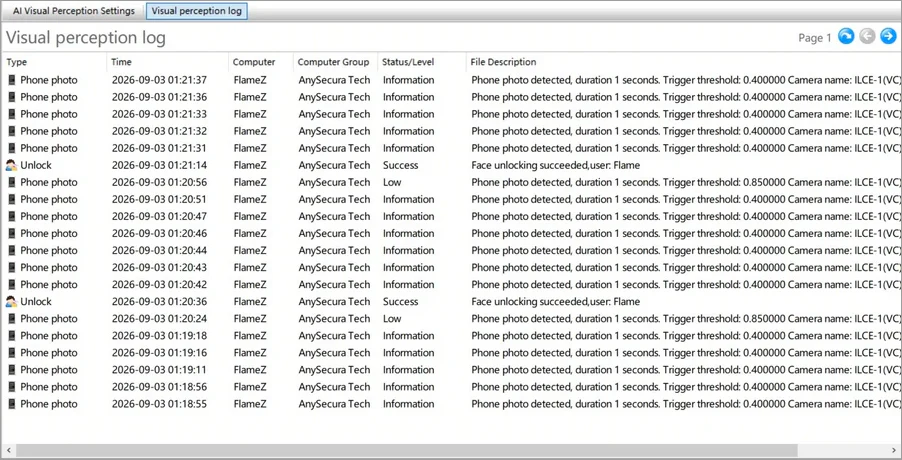902x460 pixels.
Task: Click phone icon of 01:20:56 entry
Action: [x=12, y=182]
